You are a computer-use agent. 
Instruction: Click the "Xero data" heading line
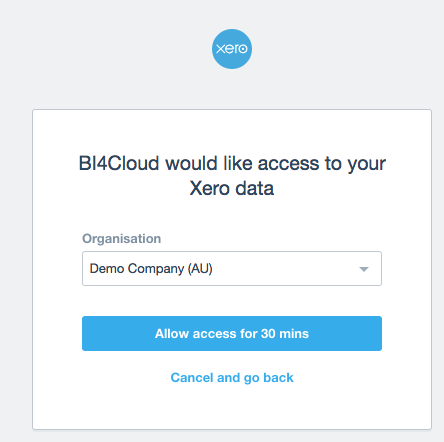[232, 188]
